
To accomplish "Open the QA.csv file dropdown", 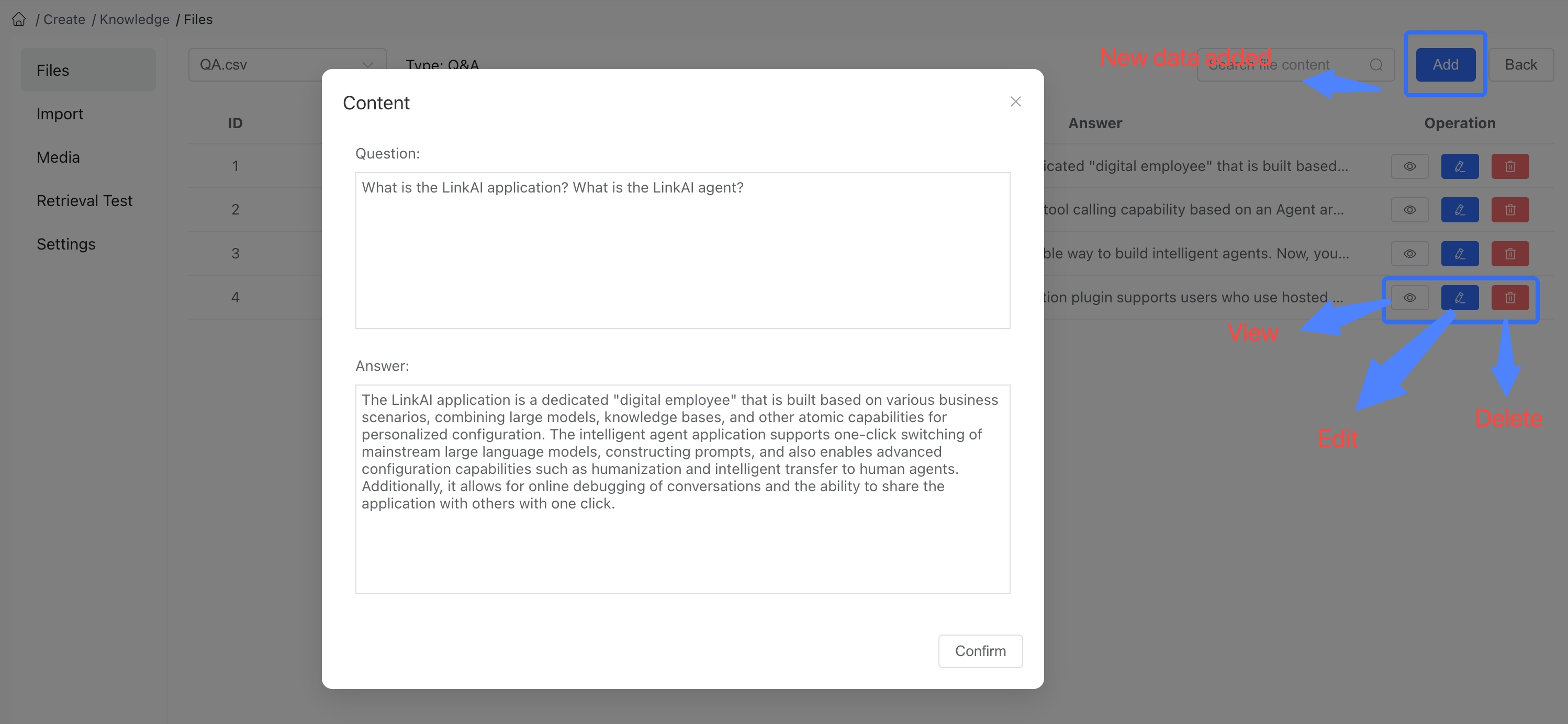I will point(287,64).
